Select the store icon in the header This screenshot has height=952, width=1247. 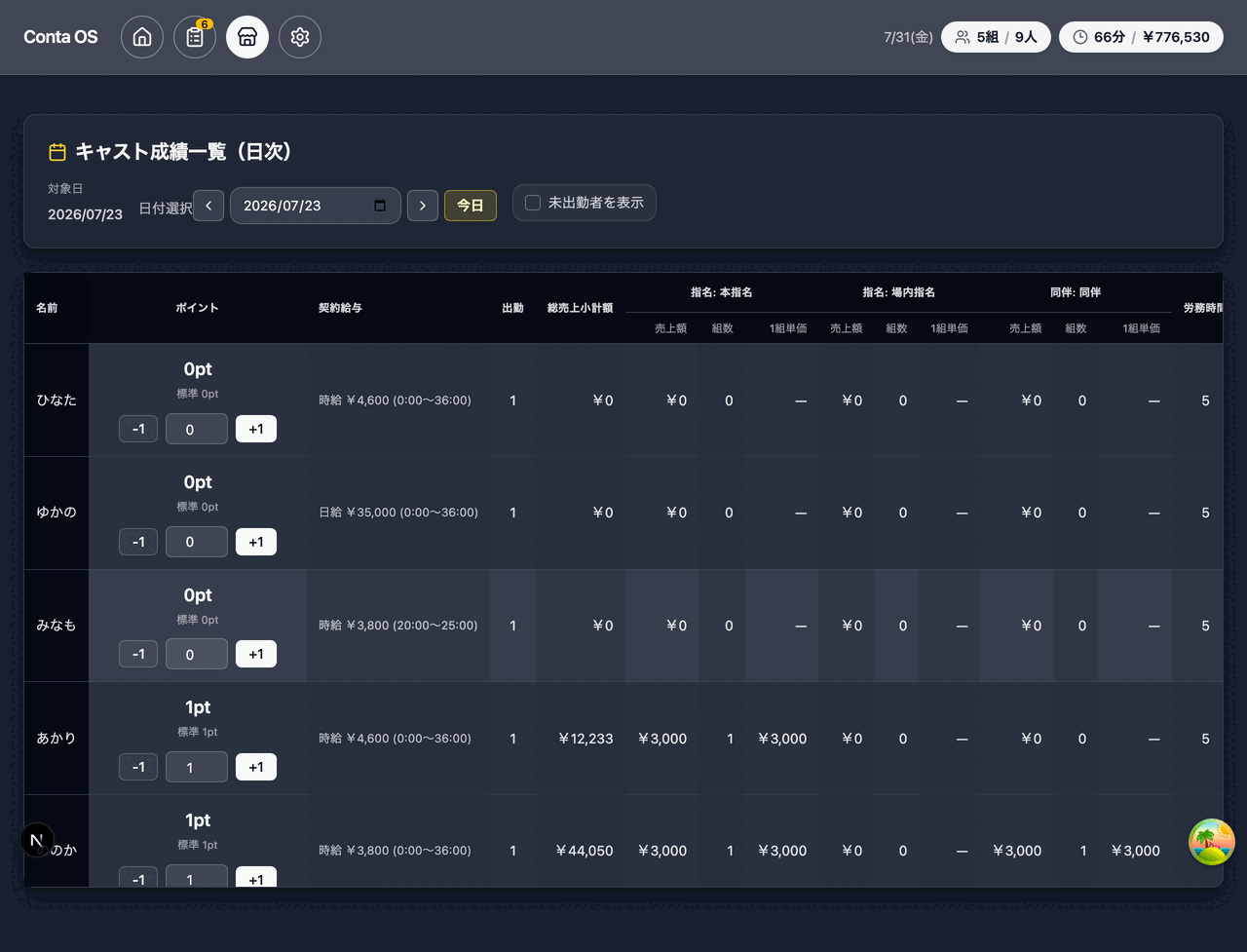[247, 37]
